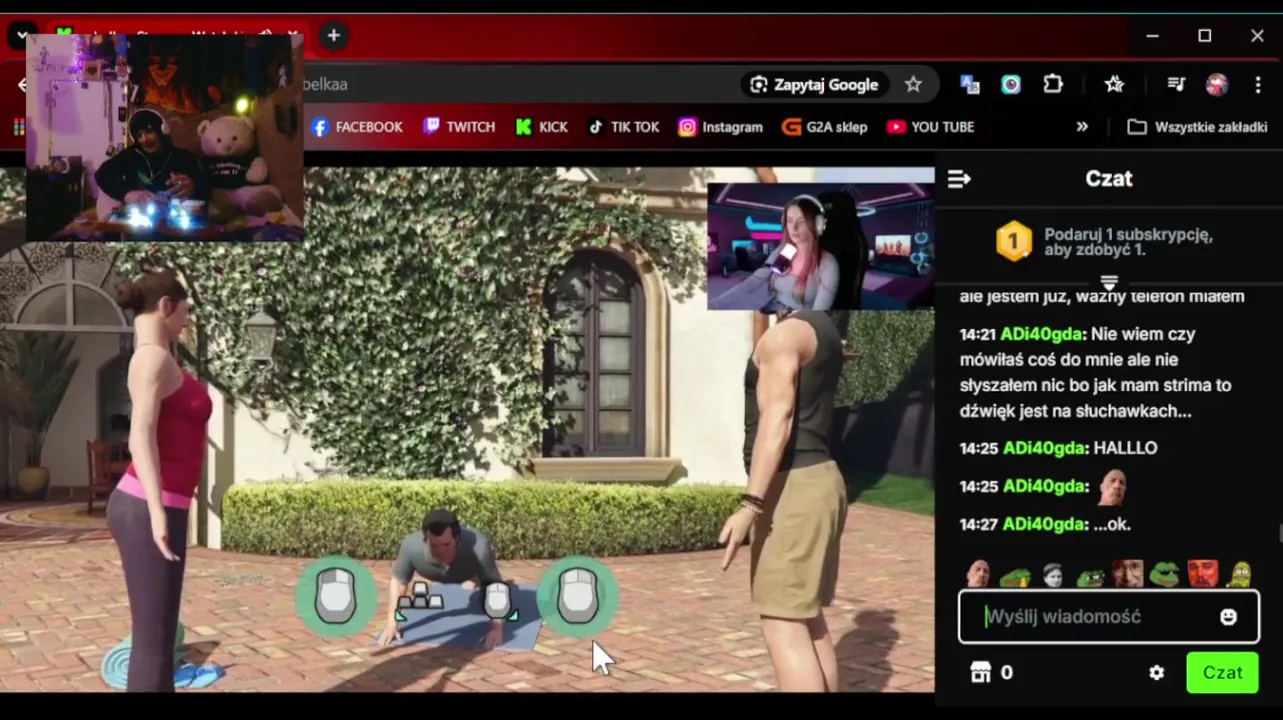Click the gold subscription badge icon
1283x720 pixels.
1013,241
